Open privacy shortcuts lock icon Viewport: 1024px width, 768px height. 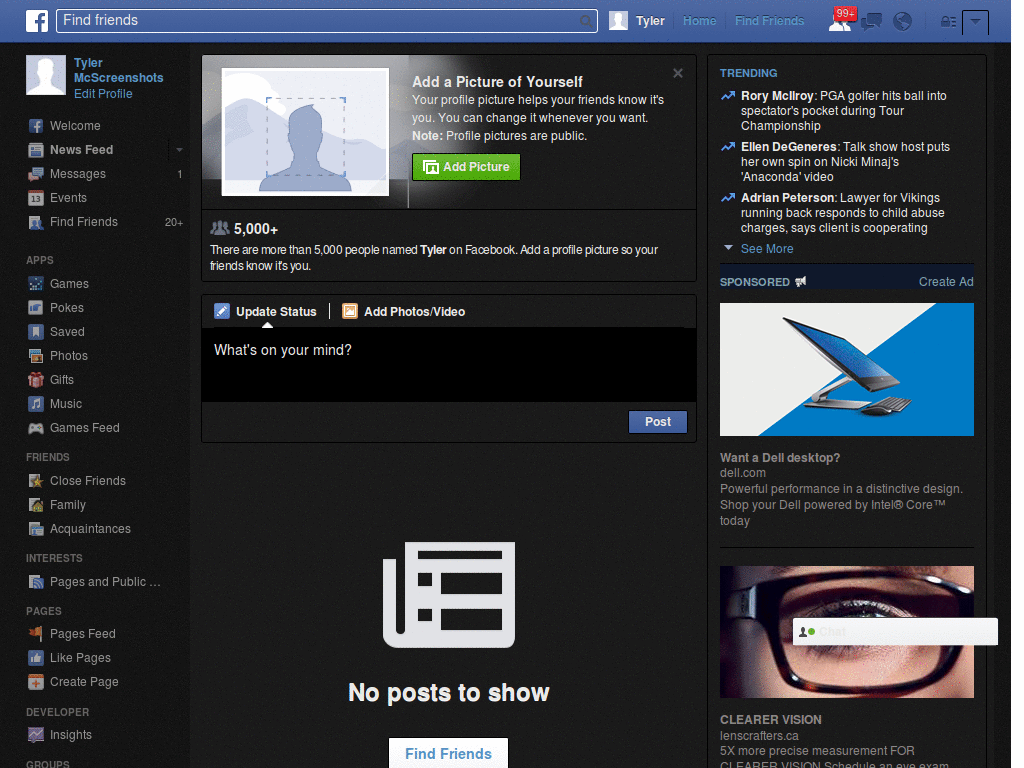[x=948, y=22]
